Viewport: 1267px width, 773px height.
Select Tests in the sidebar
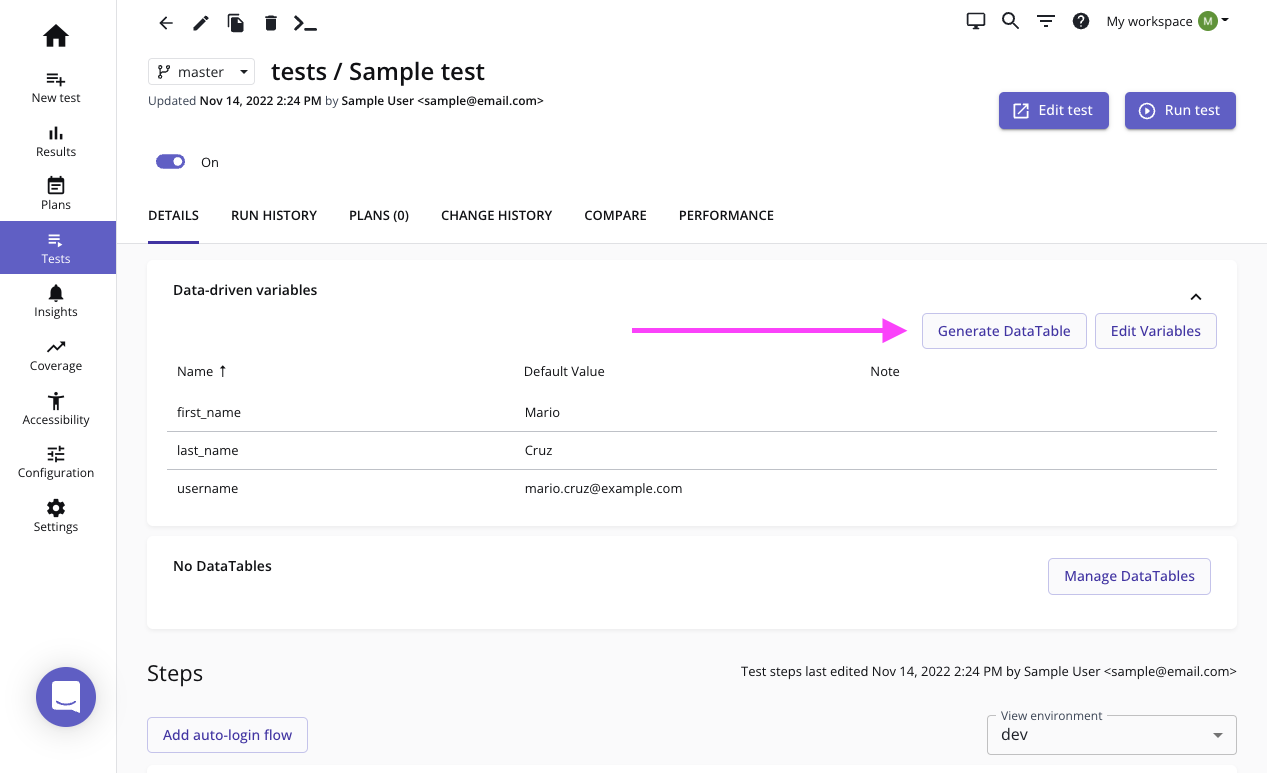57,247
